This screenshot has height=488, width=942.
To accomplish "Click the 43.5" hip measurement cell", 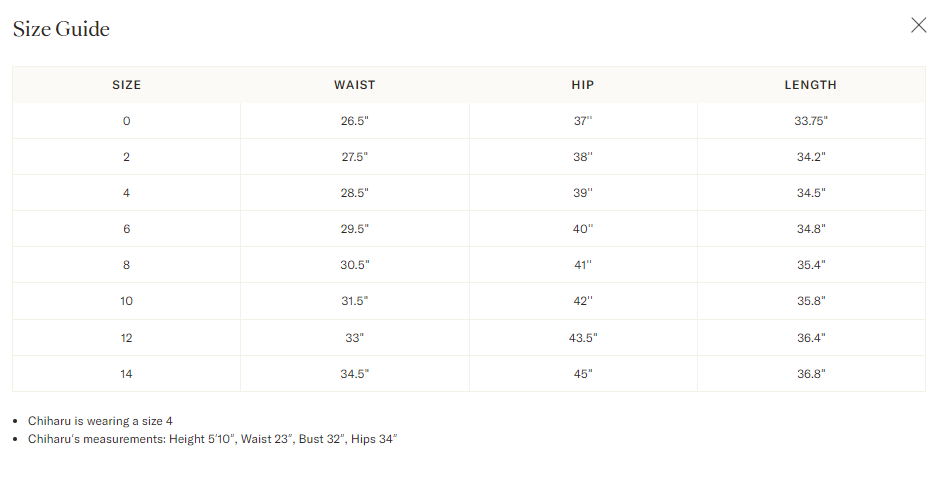I will click(582, 338).
